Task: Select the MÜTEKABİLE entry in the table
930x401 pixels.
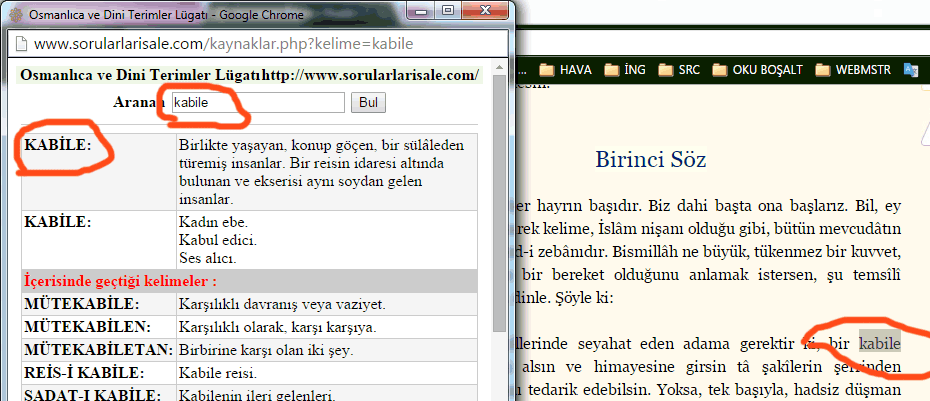Action: click(82, 304)
